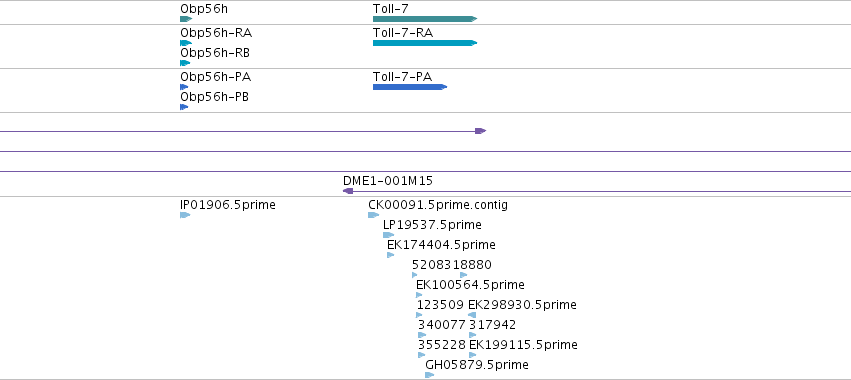Viewport: 851px width, 380px height.
Task: Select the DME1-001M15 clone arrow end
Action: coord(348,191)
